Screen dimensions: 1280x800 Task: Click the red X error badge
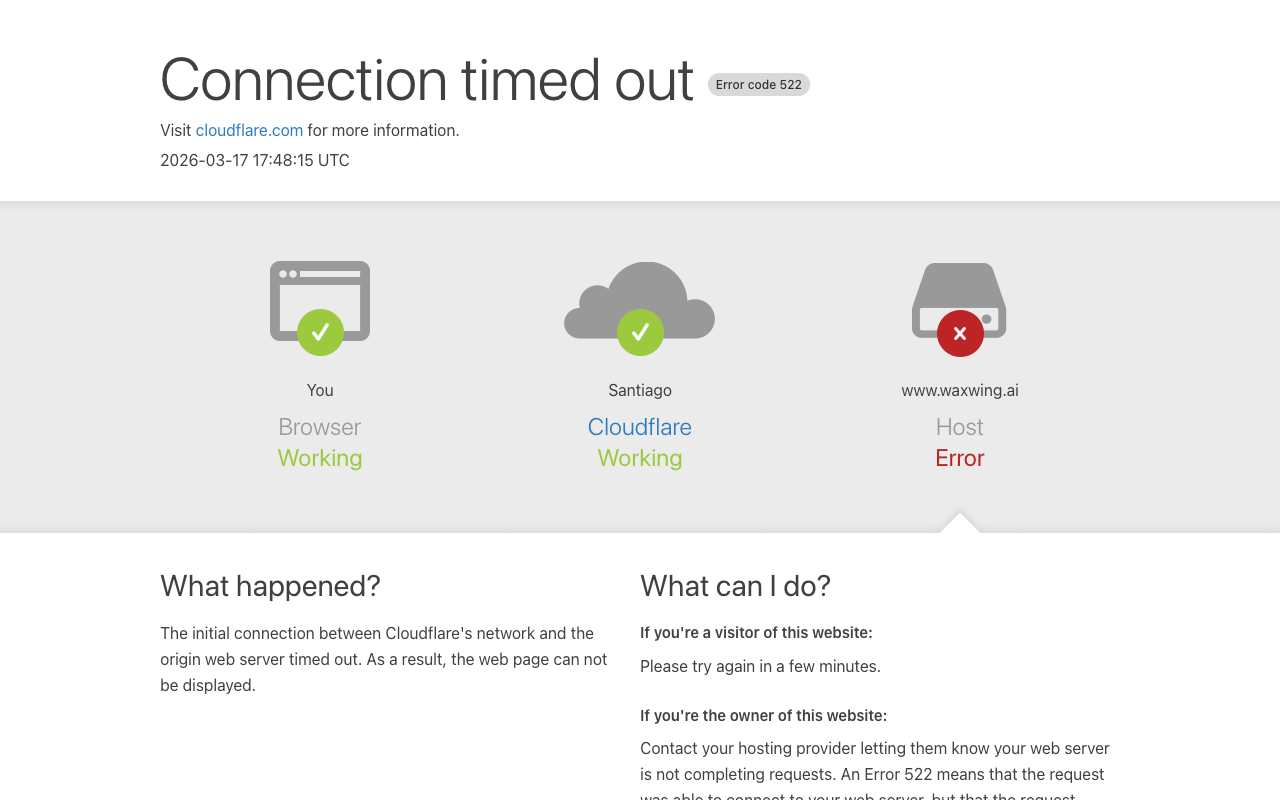pyautogui.click(x=960, y=333)
